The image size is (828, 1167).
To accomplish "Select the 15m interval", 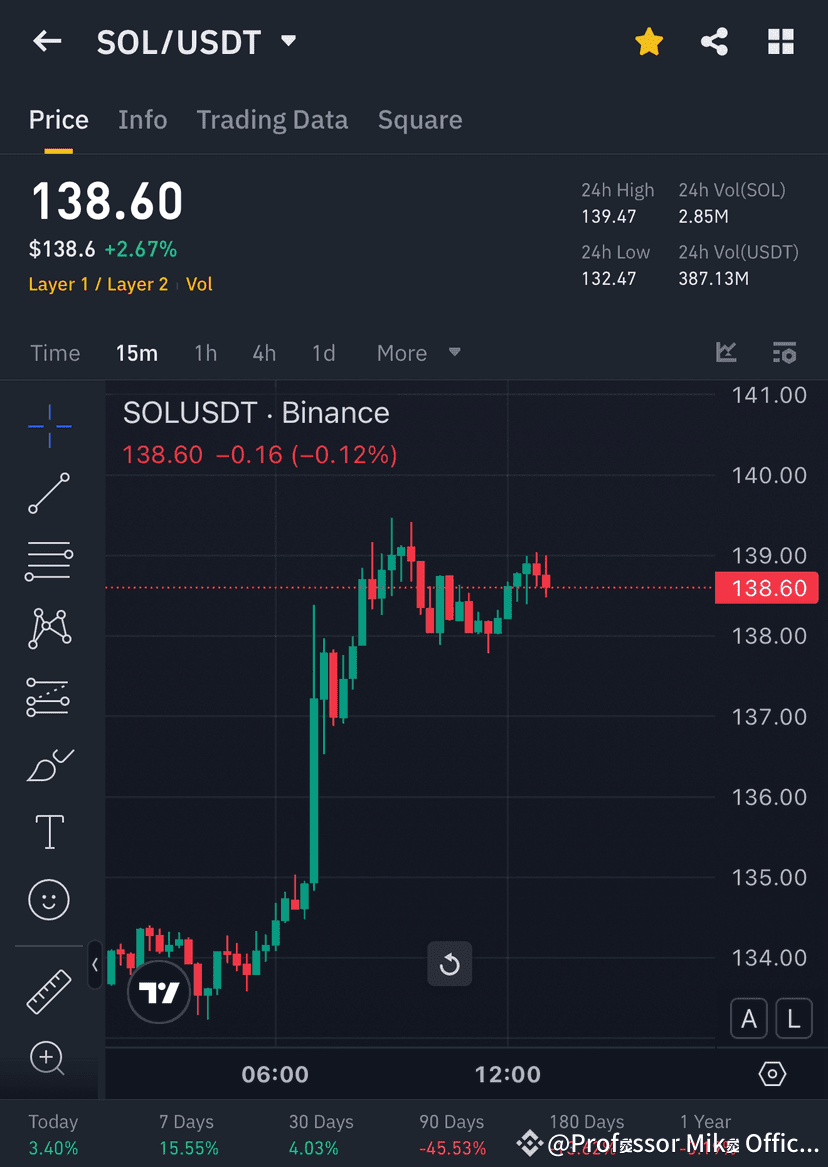I will pyautogui.click(x=137, y=353).
